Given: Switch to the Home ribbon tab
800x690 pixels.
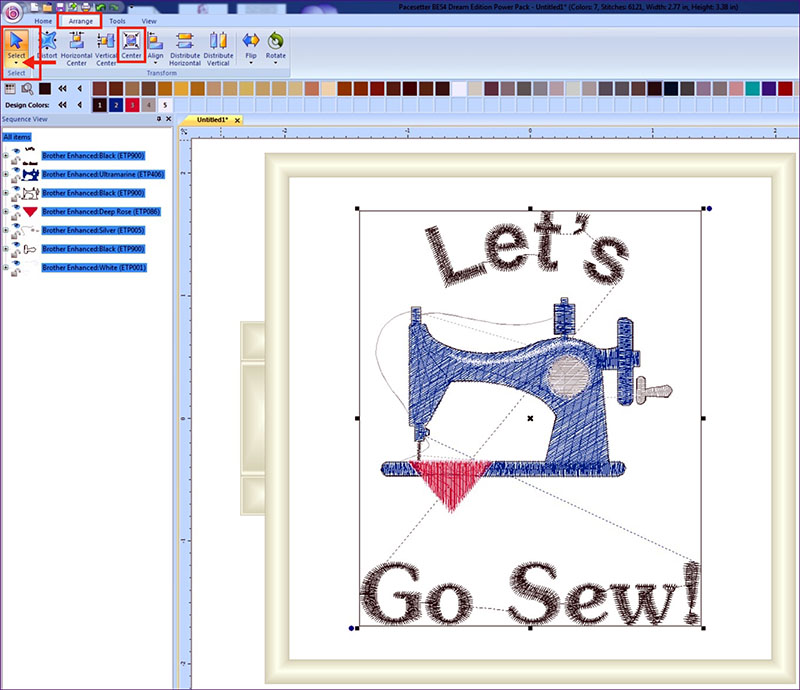Looking at the screenshot, I should click(44, 20).
